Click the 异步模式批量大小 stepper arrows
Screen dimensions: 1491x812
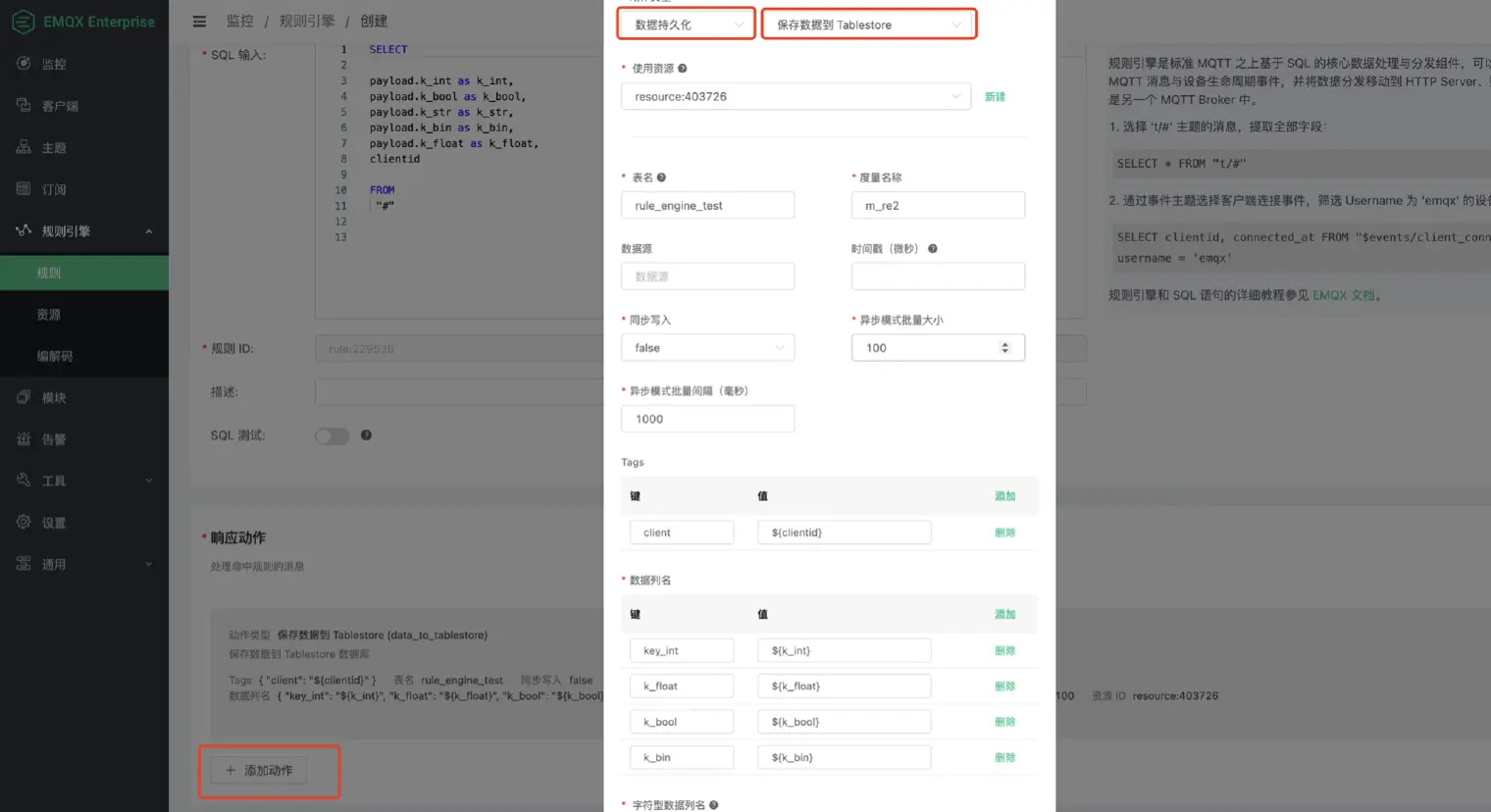click(1004, 347)
